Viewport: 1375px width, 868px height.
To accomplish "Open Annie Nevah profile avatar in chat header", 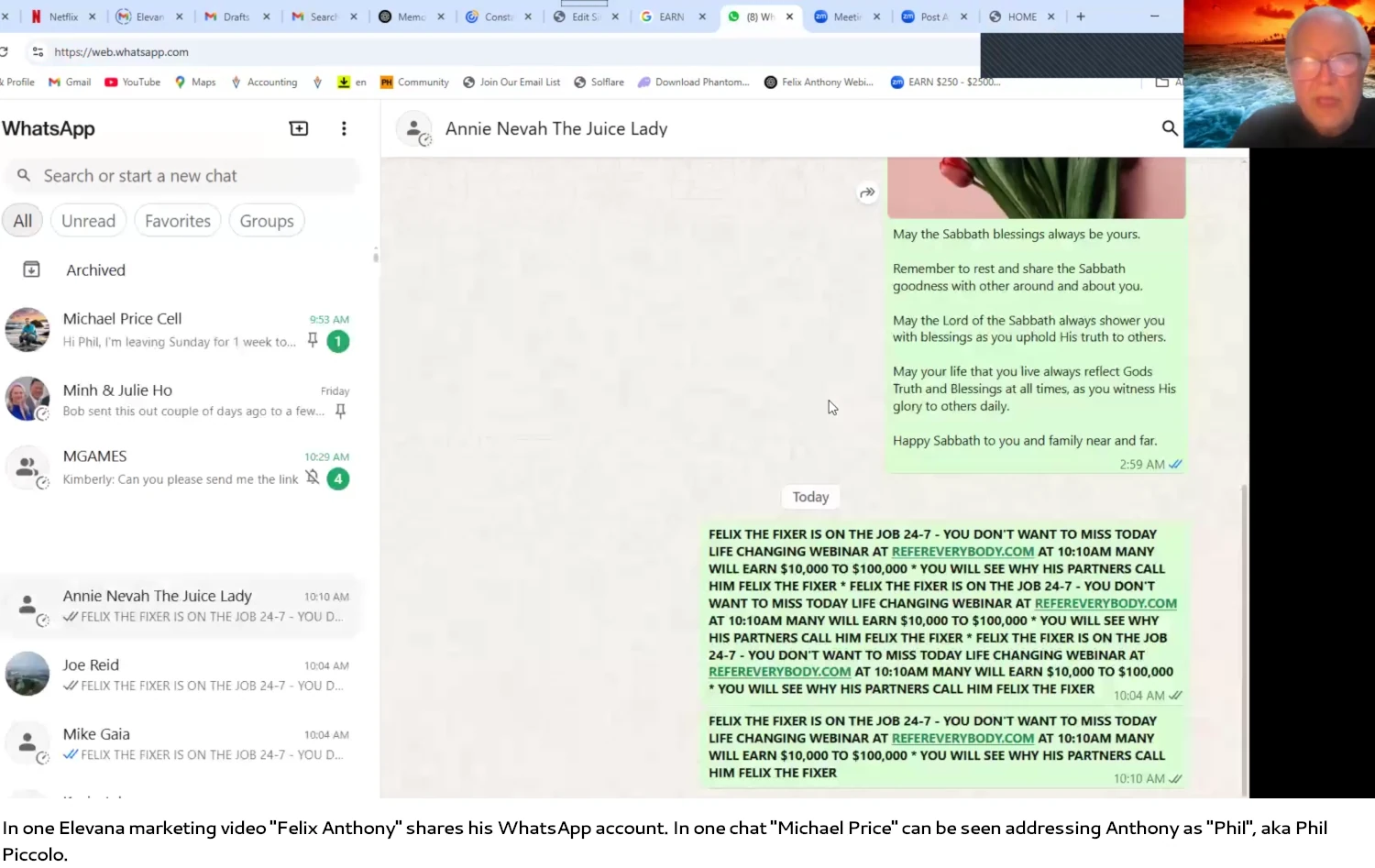I will (x=414, y=129).
